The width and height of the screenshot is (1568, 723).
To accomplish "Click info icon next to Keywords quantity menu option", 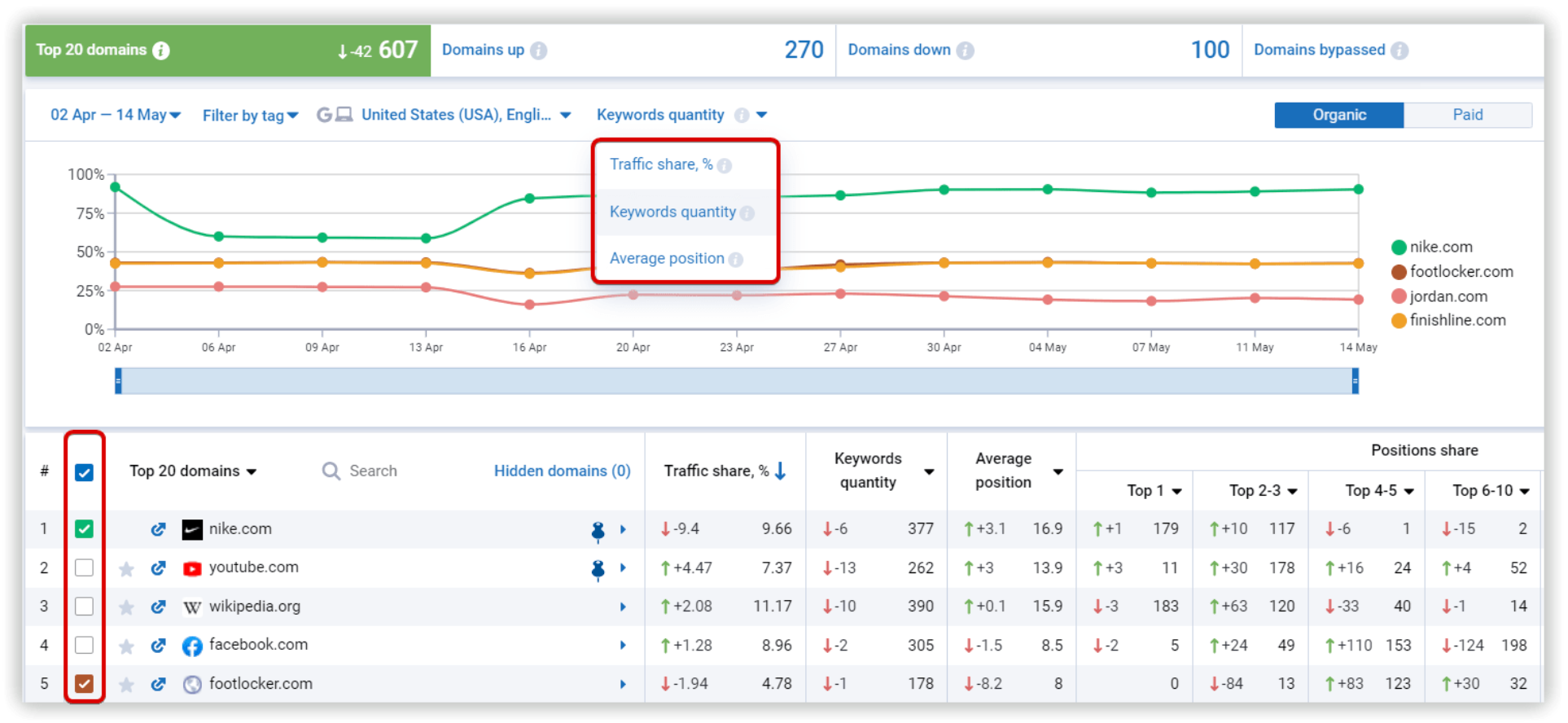I will pos(747,213).
